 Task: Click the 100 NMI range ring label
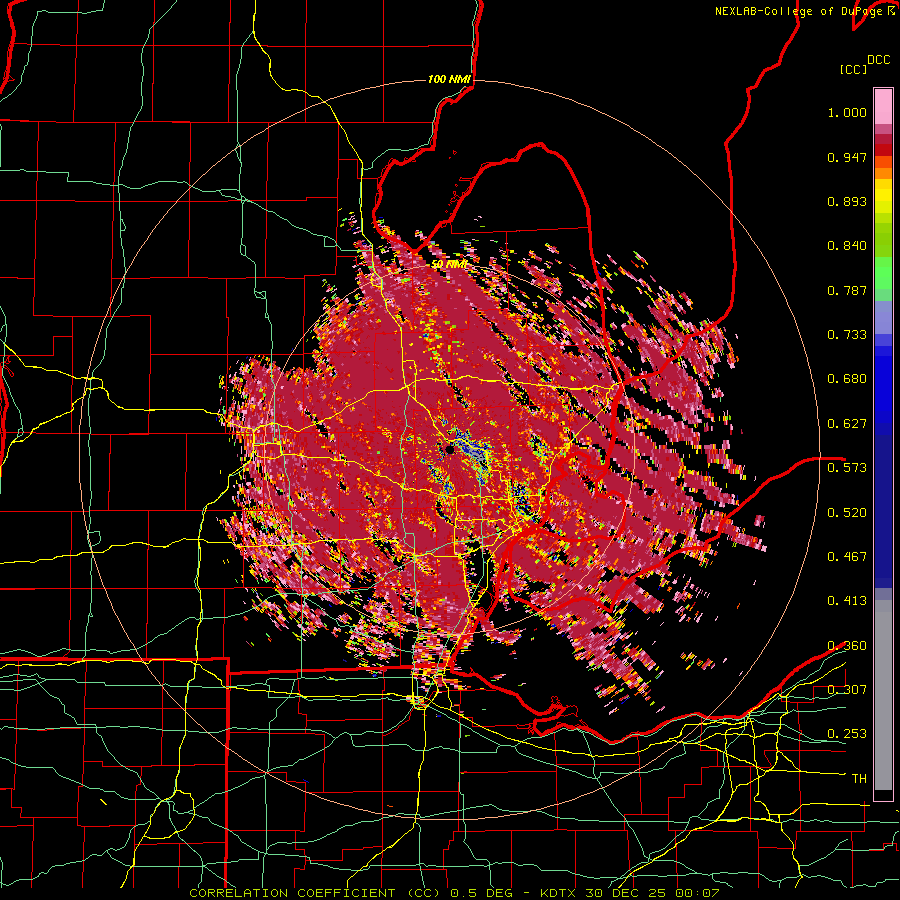[449, 79]
